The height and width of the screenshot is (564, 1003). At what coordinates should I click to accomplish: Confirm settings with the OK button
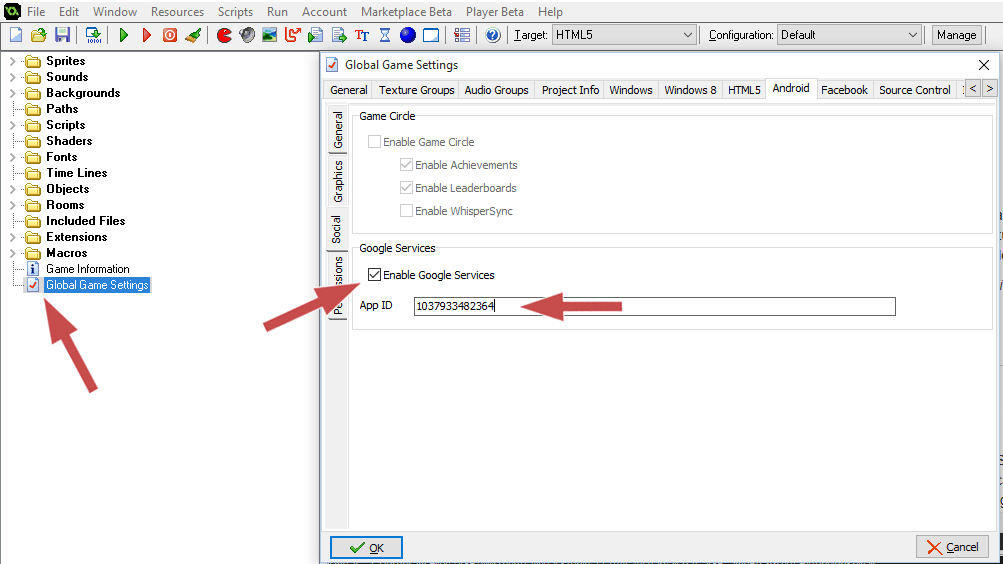367,547
